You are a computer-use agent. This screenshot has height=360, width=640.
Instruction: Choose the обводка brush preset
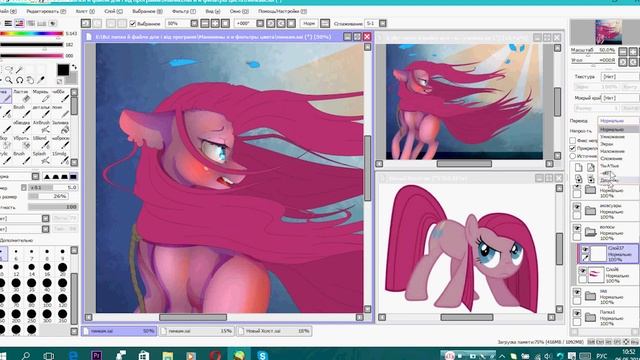click(21, 127)
